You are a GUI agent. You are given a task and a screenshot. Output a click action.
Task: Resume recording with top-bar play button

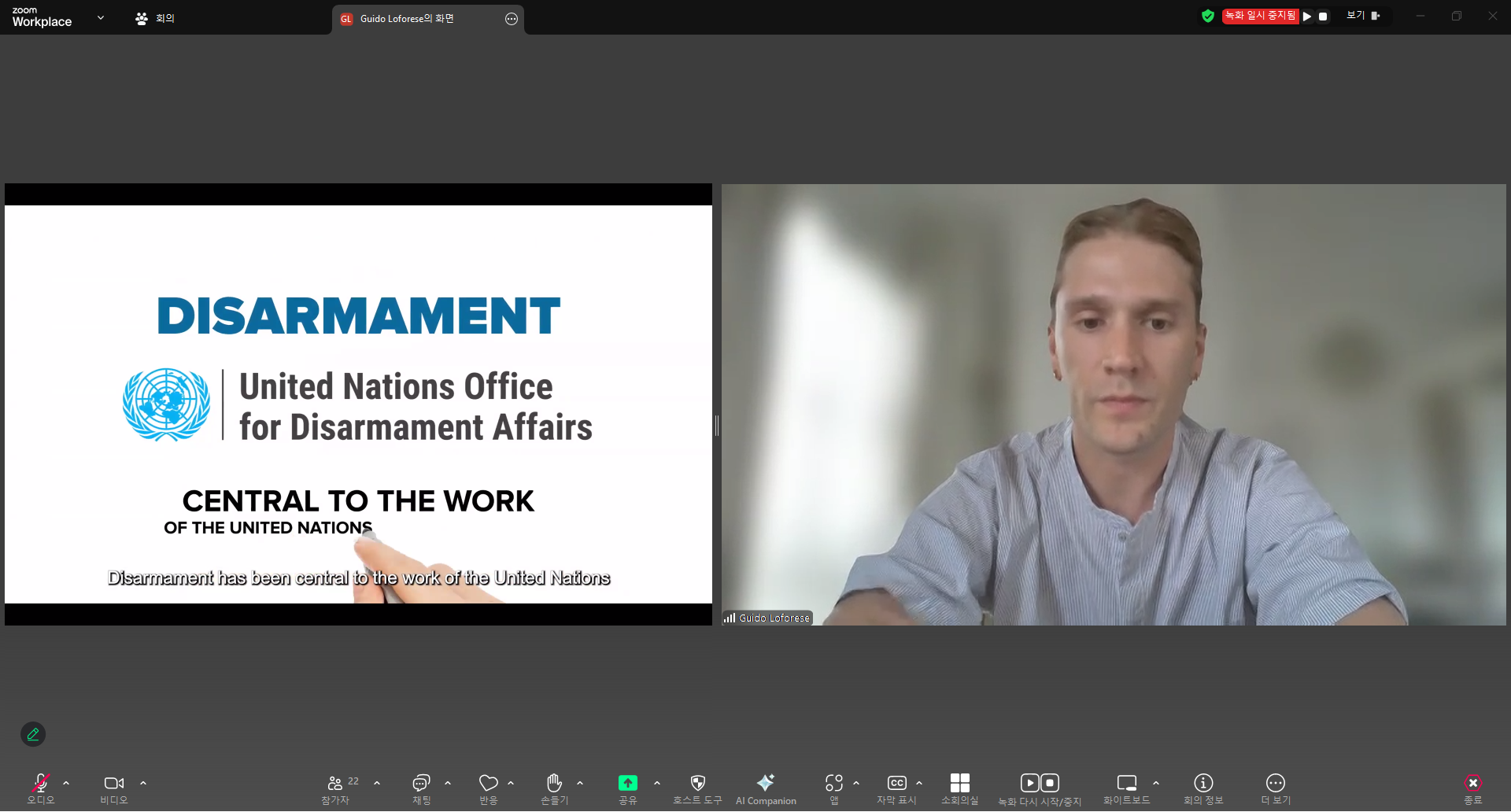pyautogui.click(x=1307, y=16)
